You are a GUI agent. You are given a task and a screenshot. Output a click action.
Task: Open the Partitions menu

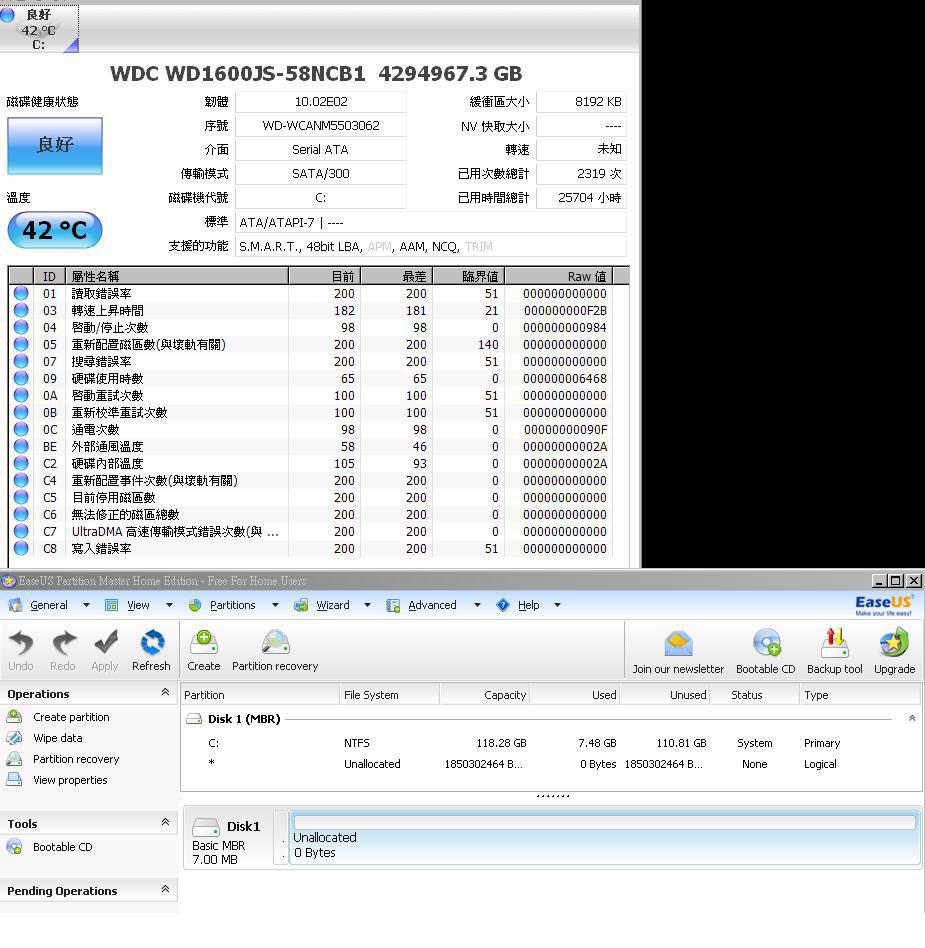[x=233, y=605]
